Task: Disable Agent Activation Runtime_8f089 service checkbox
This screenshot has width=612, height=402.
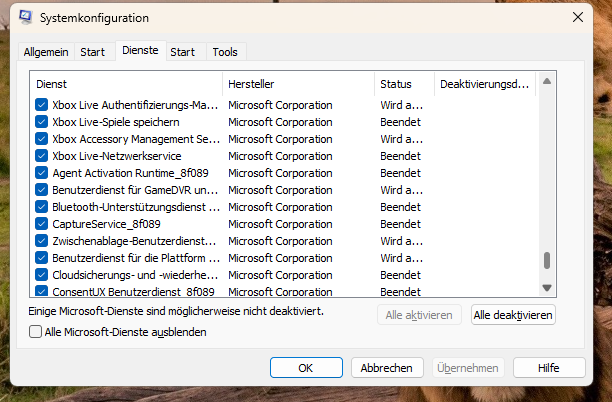Action: (41, 173)
